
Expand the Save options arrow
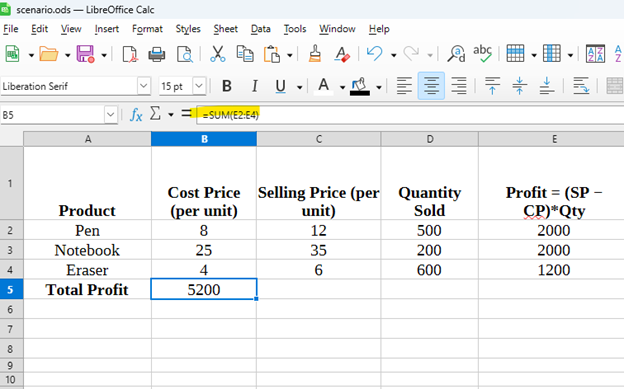click(104, 55)
